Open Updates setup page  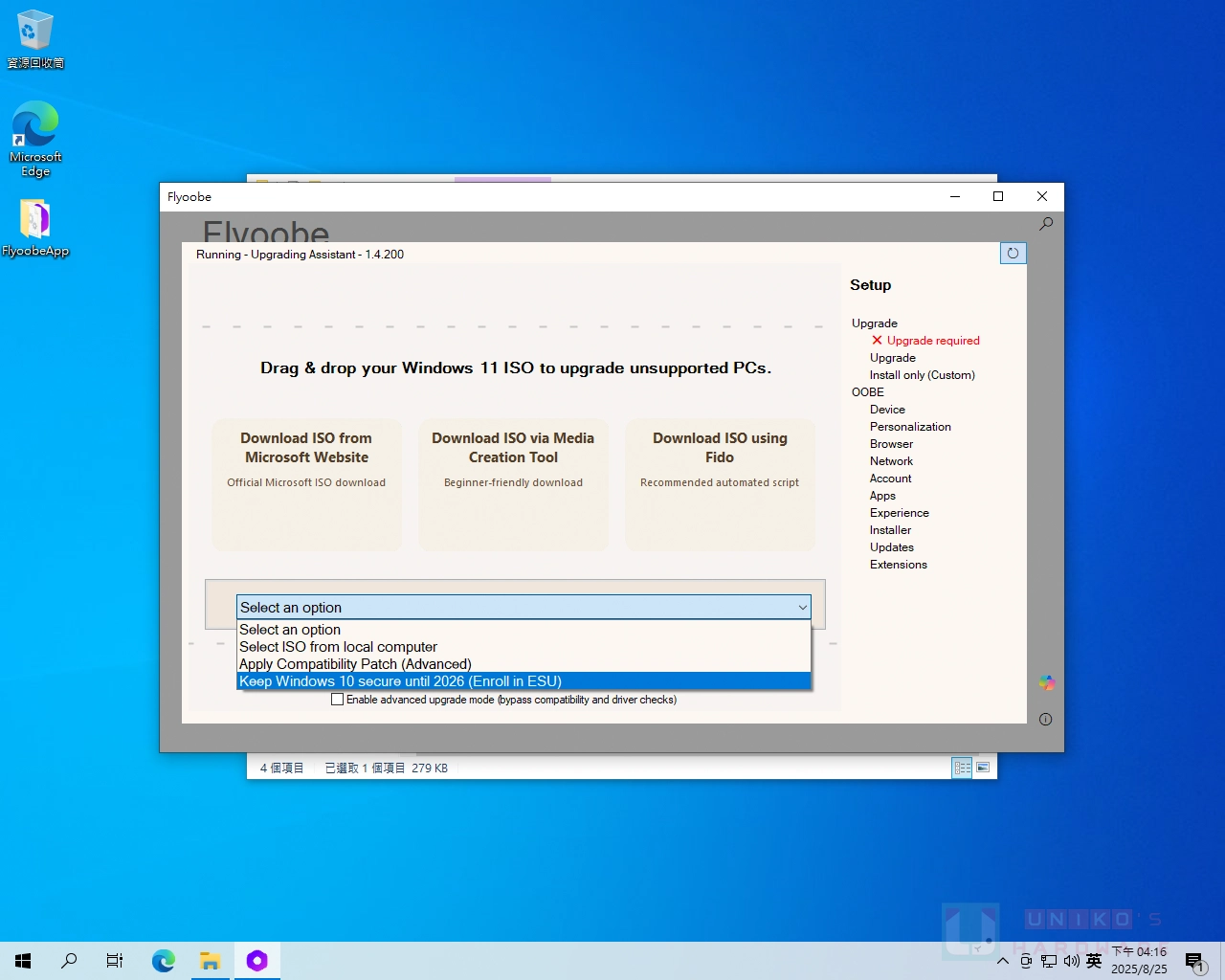pos(892,547)
